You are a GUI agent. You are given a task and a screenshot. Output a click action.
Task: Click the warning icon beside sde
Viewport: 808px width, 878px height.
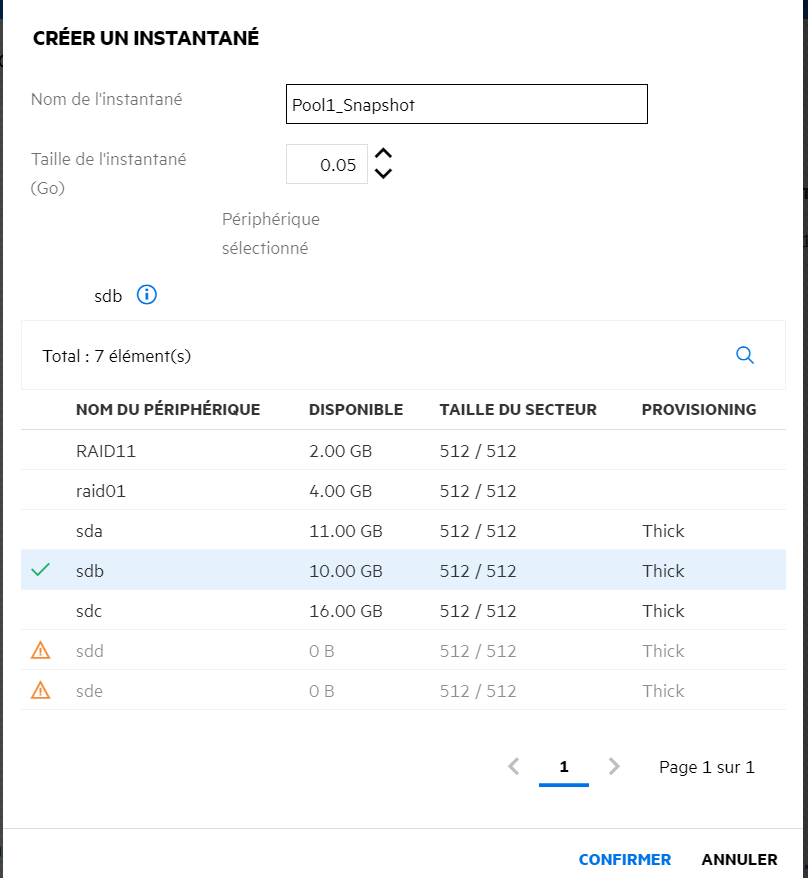(x=40, y=691)
